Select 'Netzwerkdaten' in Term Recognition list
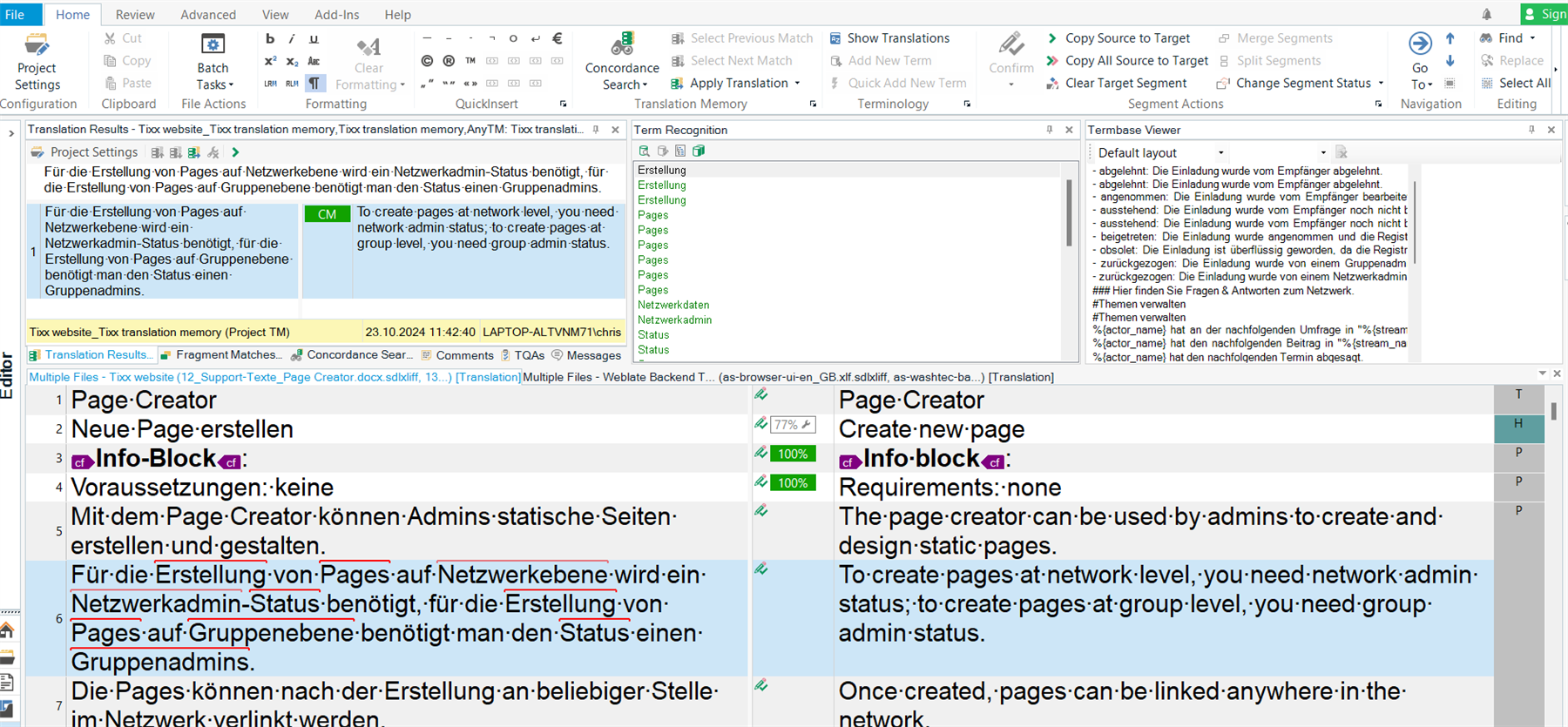Viewport: 1568px width, 727px height. [x=673, y=306]
